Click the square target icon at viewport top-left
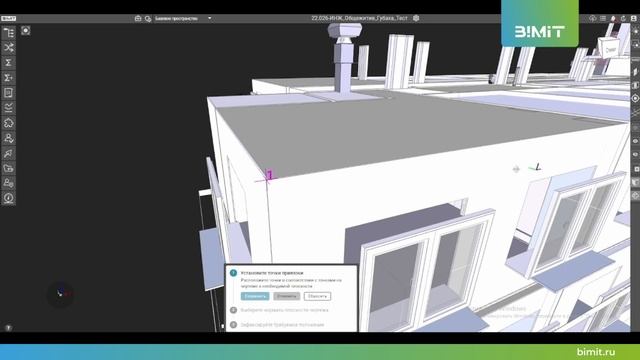Viewport: 640px width, 360px height. click(x=26, y=31)
